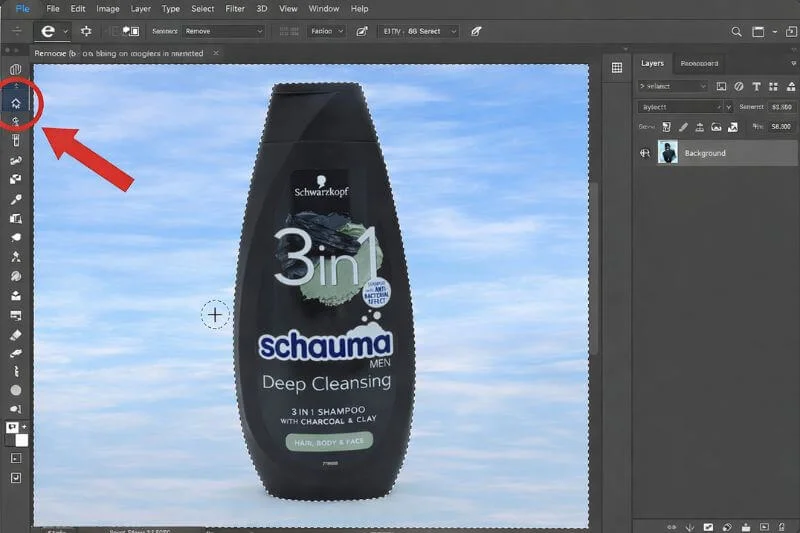The image size is (800, 533).
Task: Click the white background color swatch
Action: (21, 440)
